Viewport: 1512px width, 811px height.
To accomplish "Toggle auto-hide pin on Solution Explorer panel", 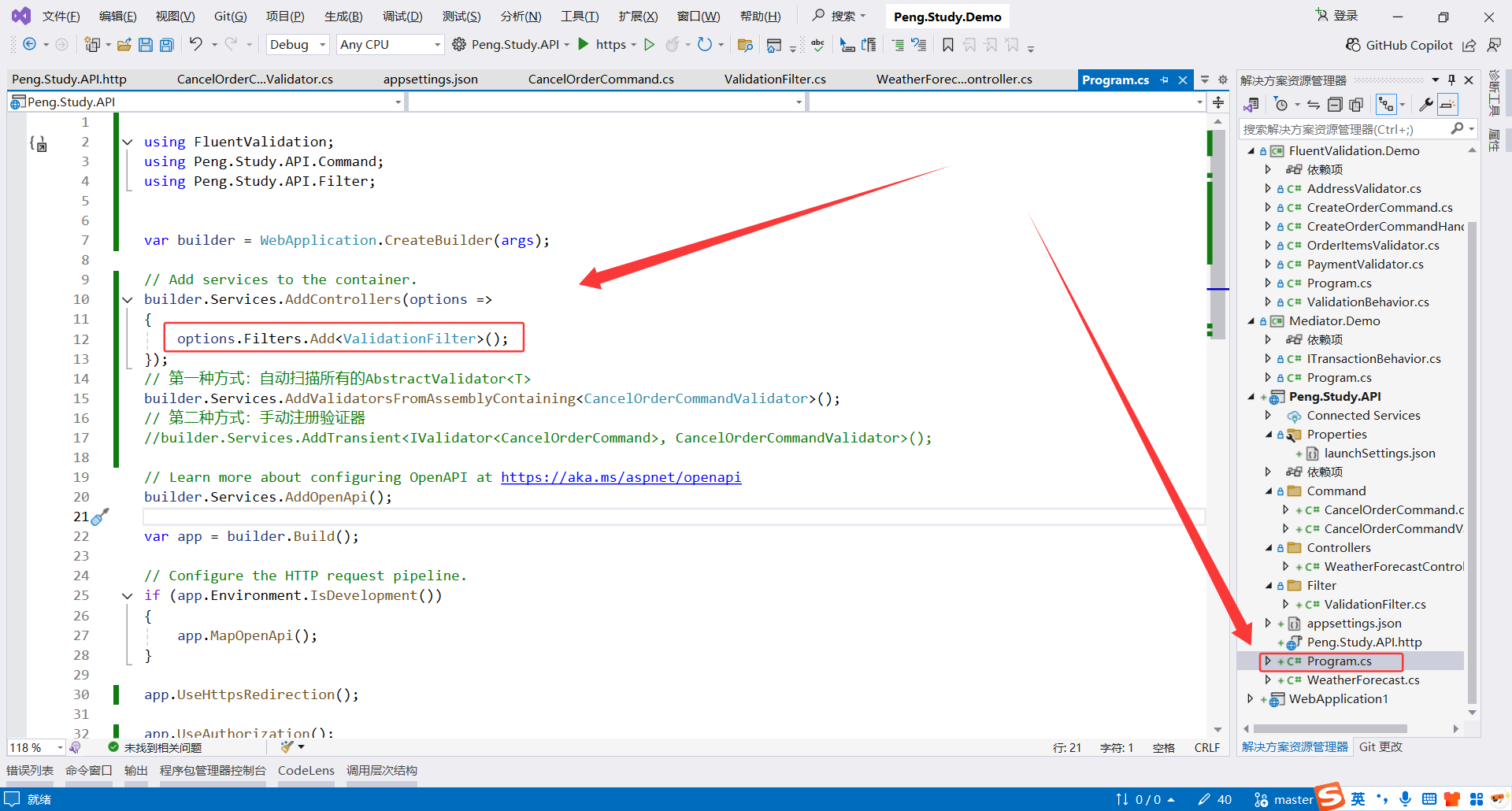I will (x=1452, y=80).
